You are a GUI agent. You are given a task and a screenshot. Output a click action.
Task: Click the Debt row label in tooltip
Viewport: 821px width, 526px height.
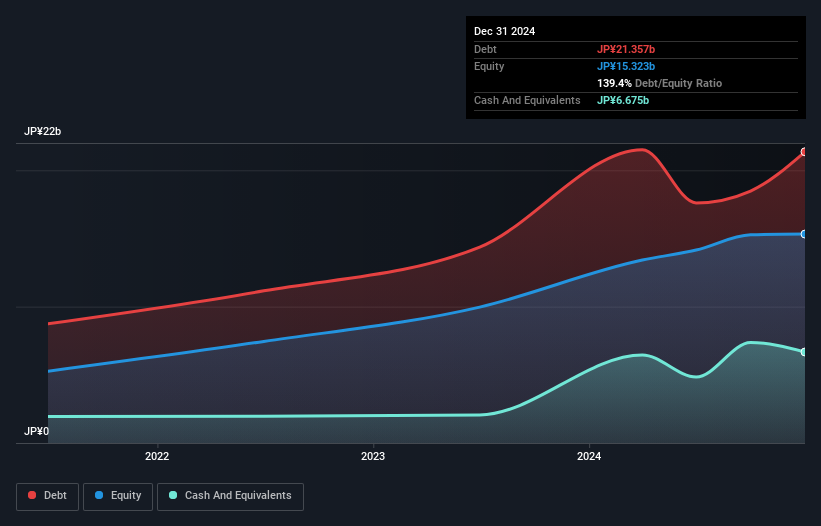coord(485,49)
